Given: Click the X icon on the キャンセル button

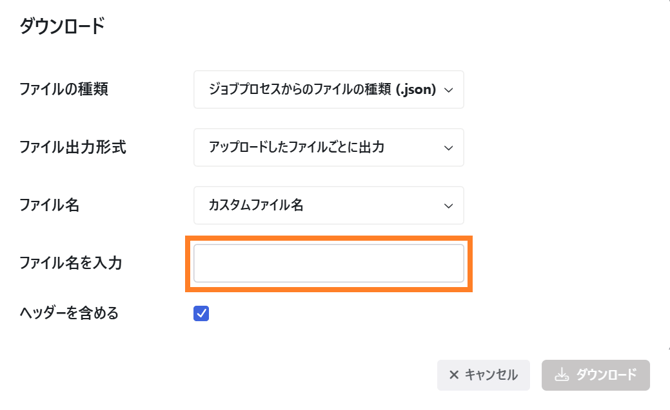Looking at the screenshot, I should [x=454, y=375].
